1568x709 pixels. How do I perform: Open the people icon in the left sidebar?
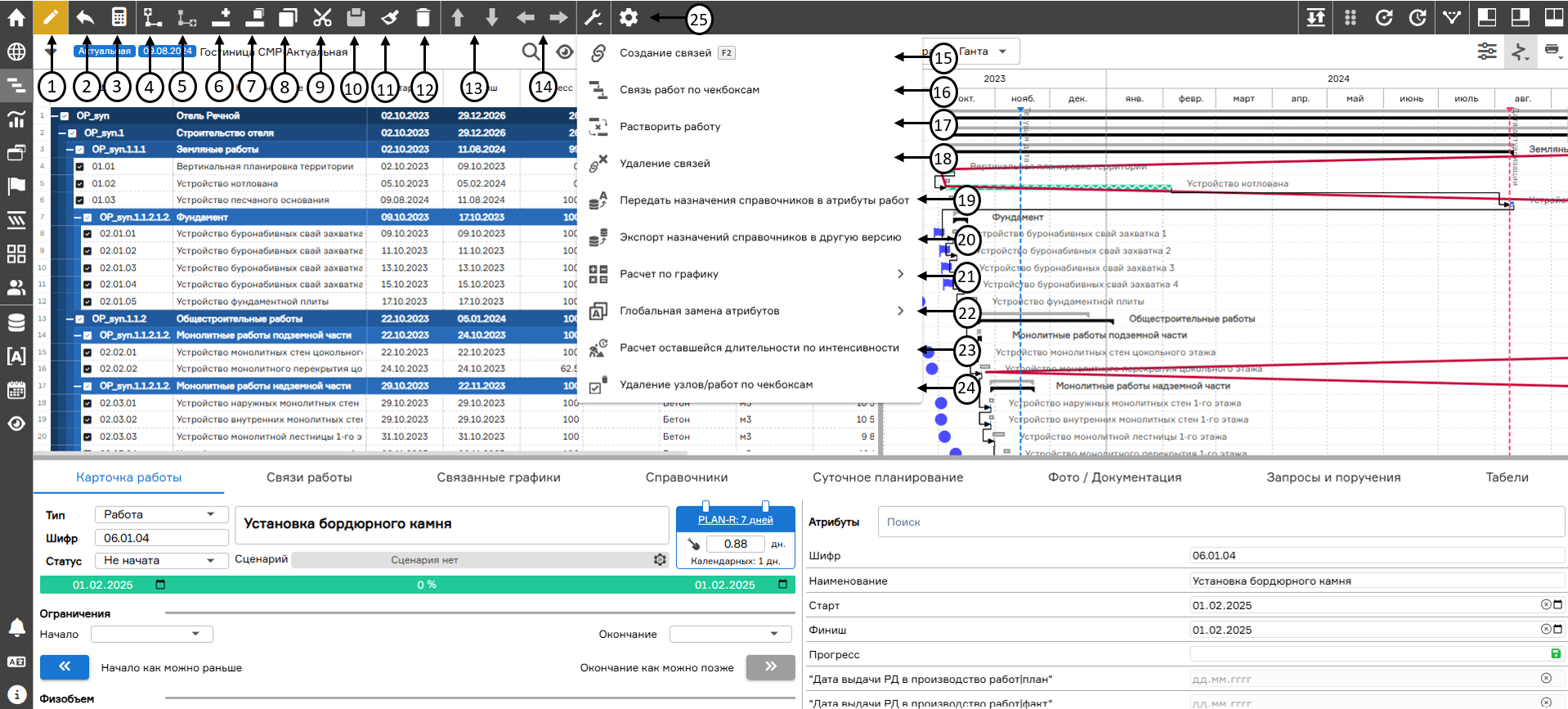(x=16, y=288)
